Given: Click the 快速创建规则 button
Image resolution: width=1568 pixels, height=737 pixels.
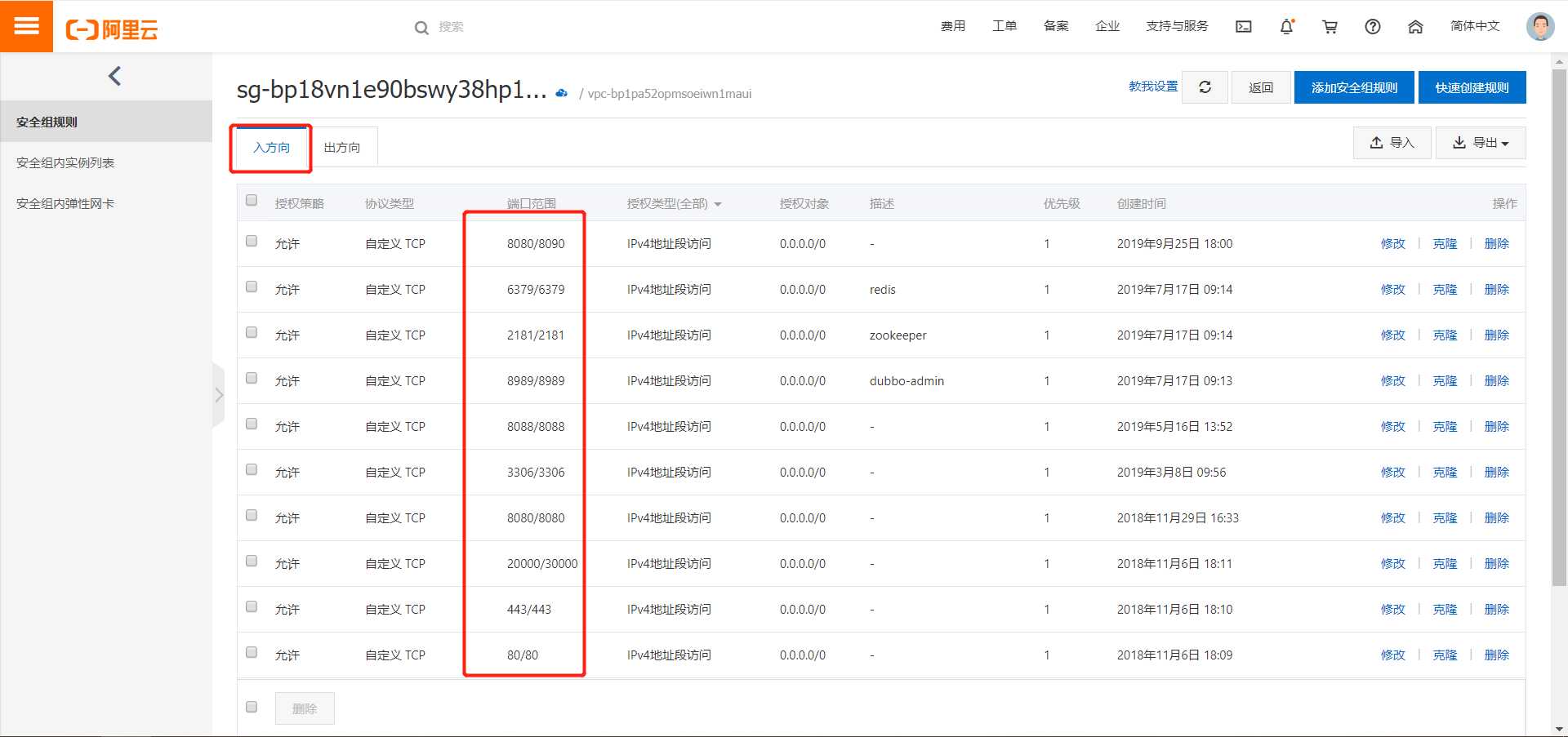Looking at the screenshot, I should tap(1472, 87).
